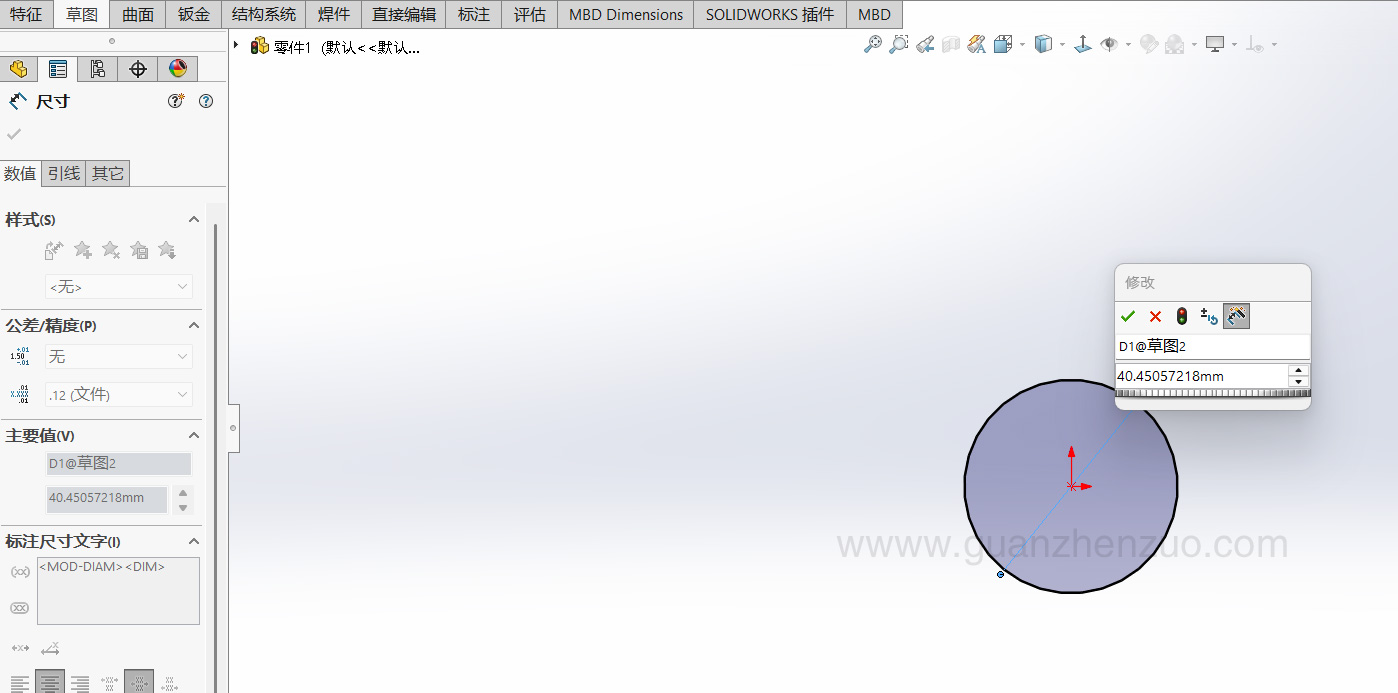This screenshot has height=693, width=1398.
Task: Click the thumbwheel slider in 修改 dialog
Action: pos(1212,393)
